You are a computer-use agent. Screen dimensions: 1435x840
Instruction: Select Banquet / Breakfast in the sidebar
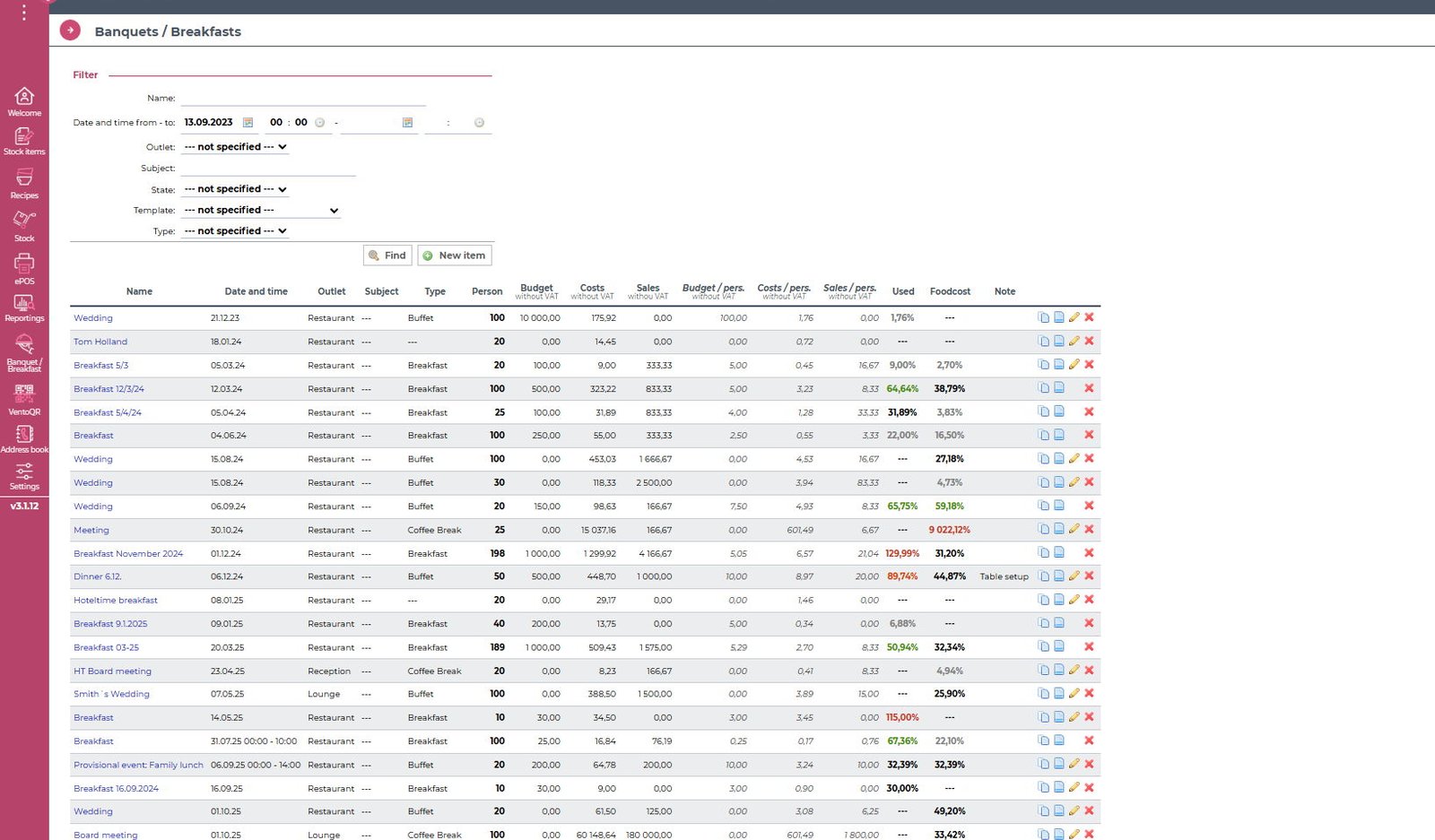click(x=24, y=353)
